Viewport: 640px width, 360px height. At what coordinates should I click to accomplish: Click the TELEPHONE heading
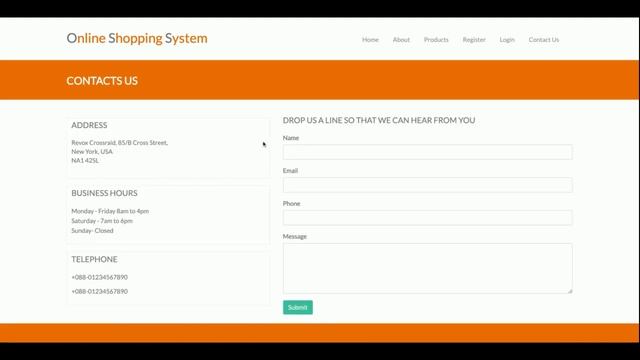(94, 259)
